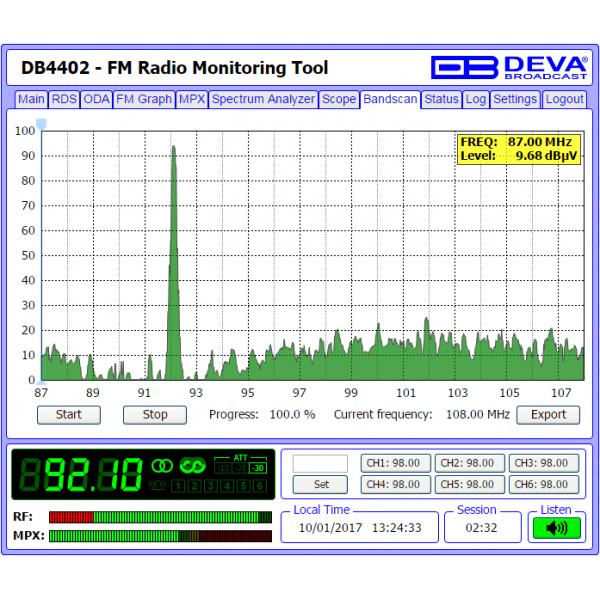The width and height of the screenshot is (600, 600).
Task: Open the MPX tab
Action: pos(192,99)
